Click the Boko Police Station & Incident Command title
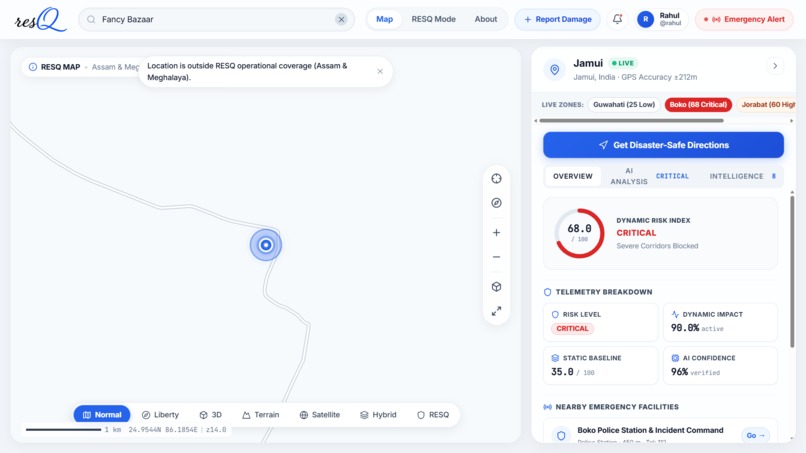The width and height of the screenshot is (806, 453). click(650, 430)
